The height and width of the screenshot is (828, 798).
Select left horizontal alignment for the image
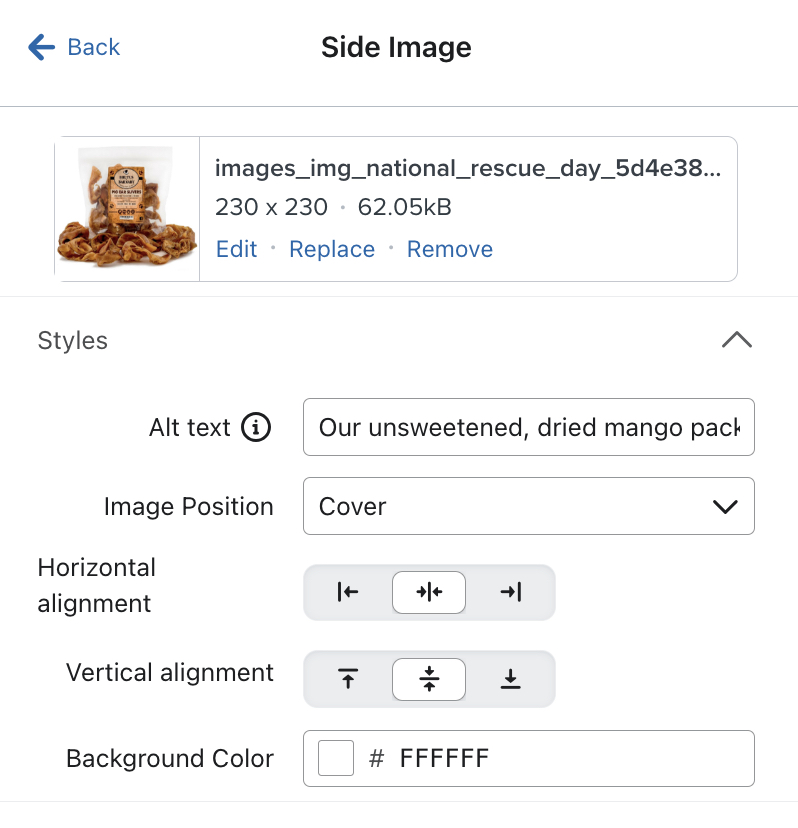pyautogui.click(x=346, y=592)
